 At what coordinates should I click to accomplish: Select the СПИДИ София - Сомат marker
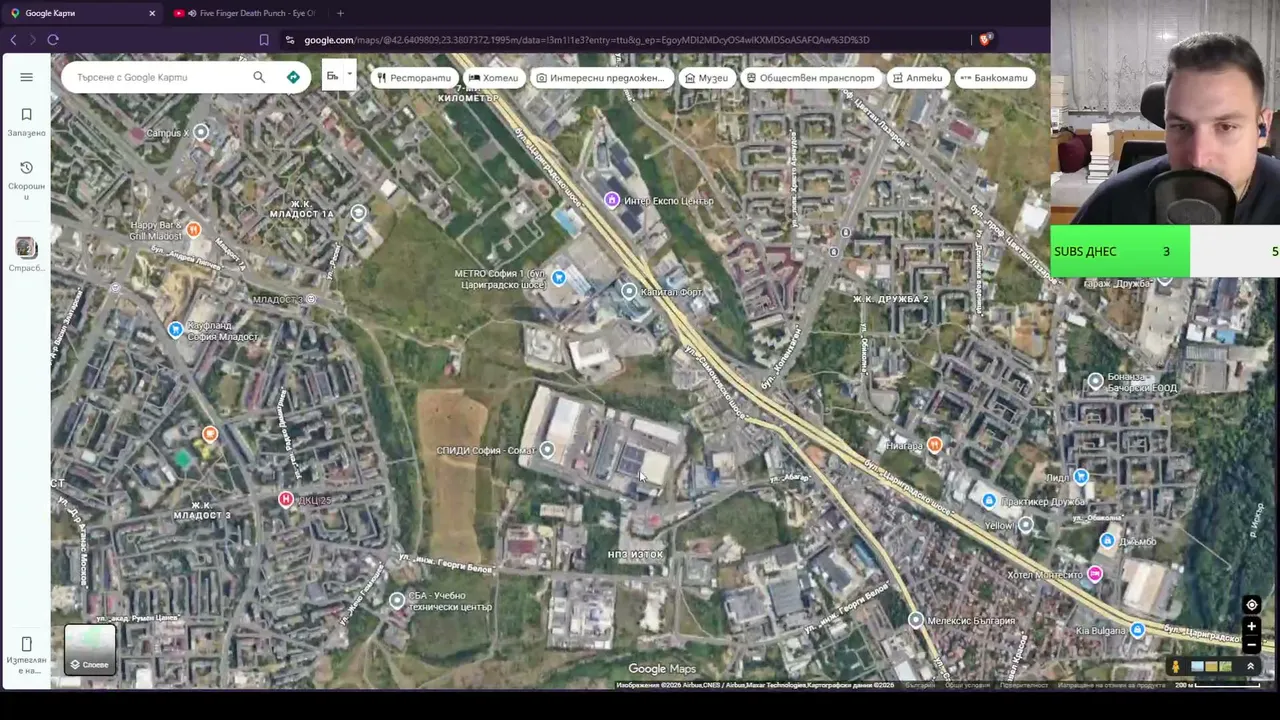547,450
